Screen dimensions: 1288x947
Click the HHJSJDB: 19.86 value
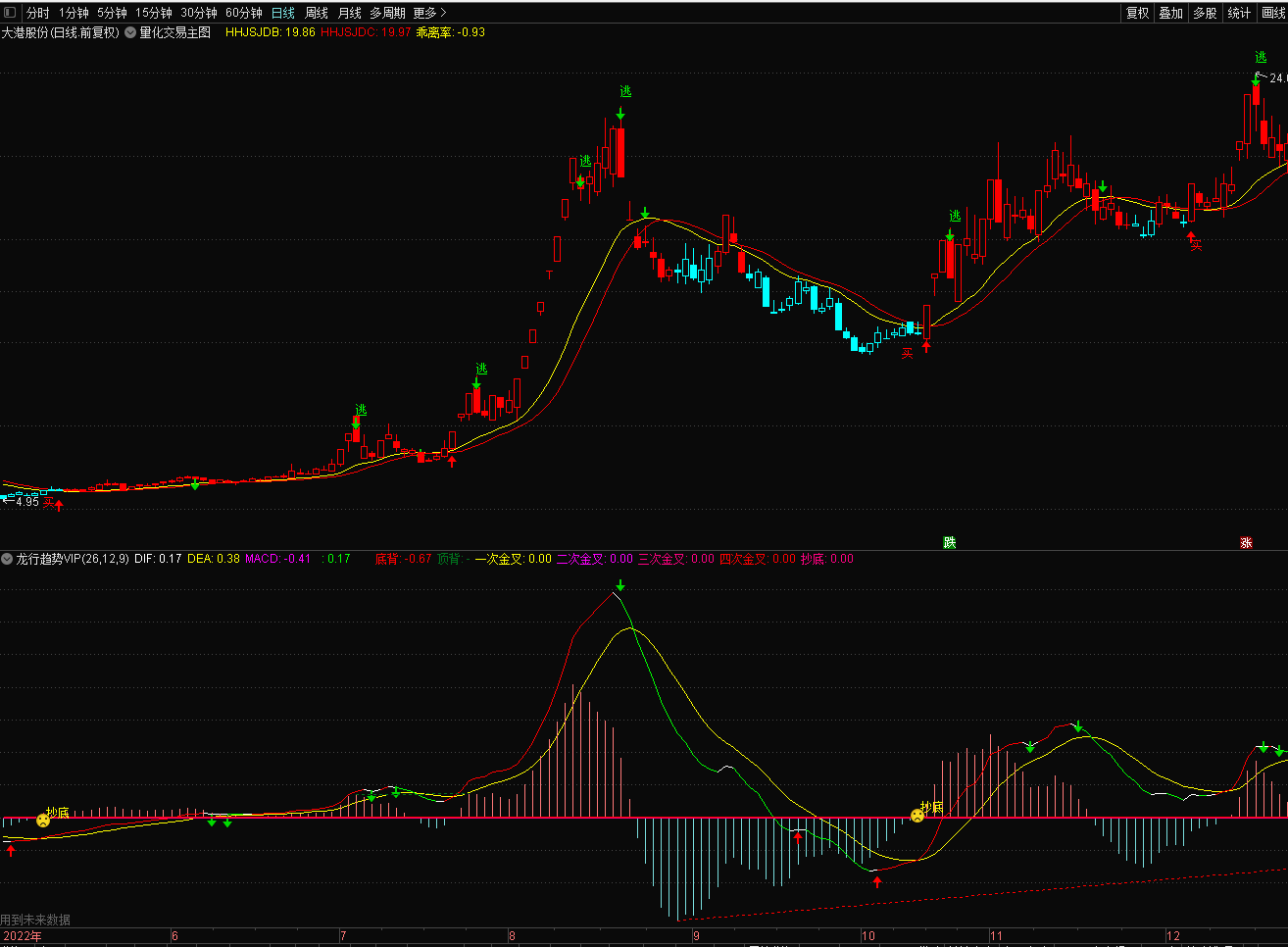[x=271, y=32]
